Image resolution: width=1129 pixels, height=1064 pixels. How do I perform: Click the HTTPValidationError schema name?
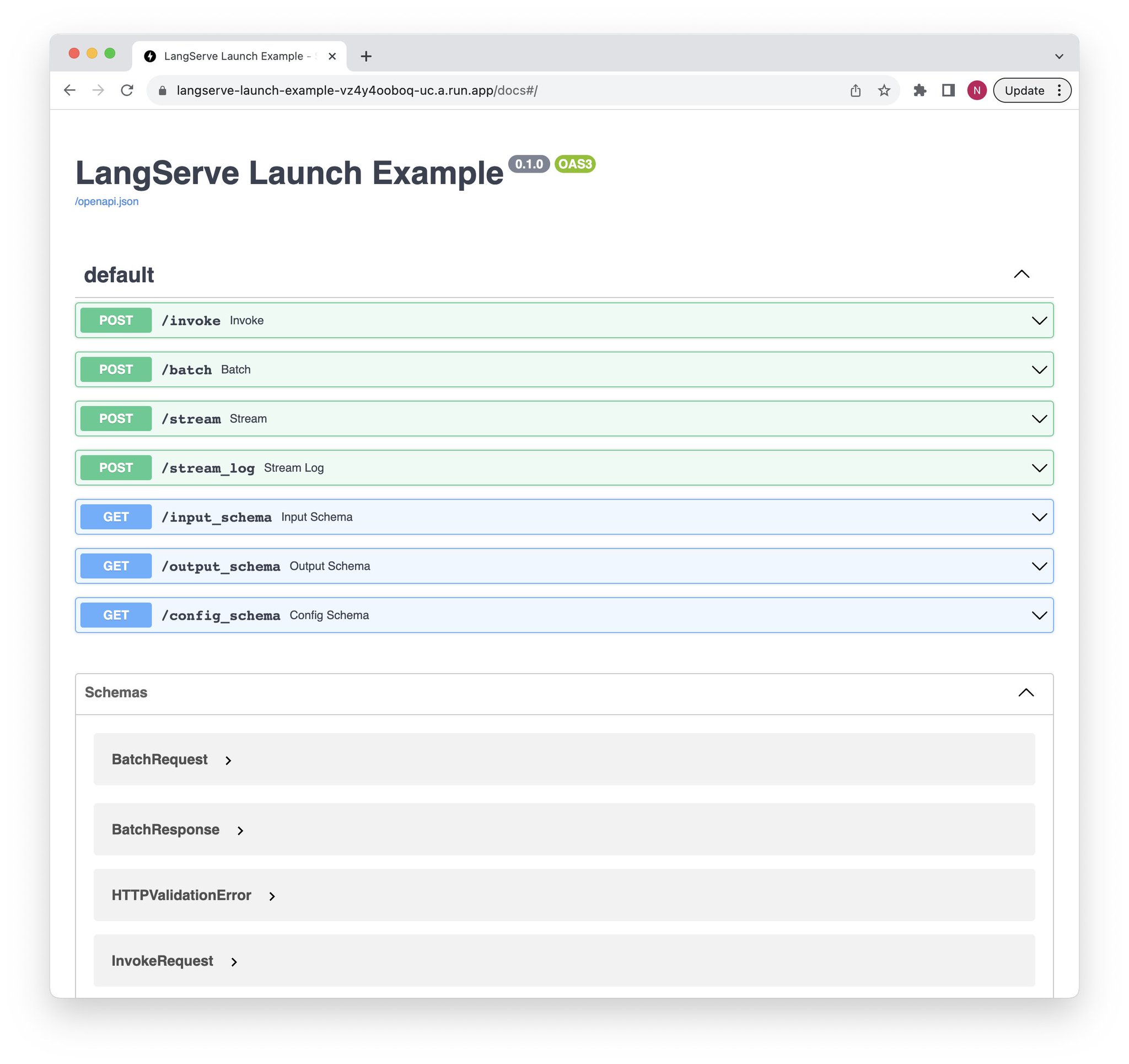point(181,895)
